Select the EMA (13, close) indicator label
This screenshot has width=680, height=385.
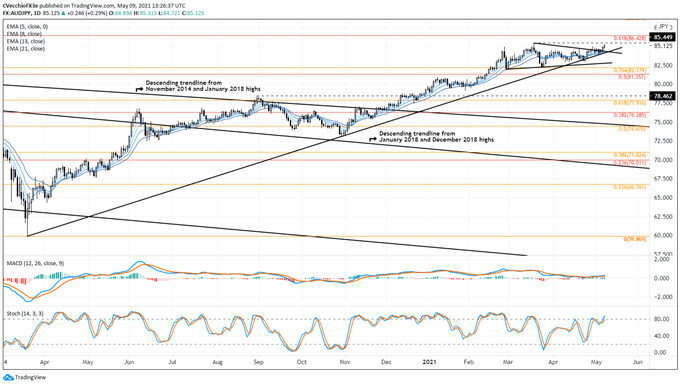[26, 41]
